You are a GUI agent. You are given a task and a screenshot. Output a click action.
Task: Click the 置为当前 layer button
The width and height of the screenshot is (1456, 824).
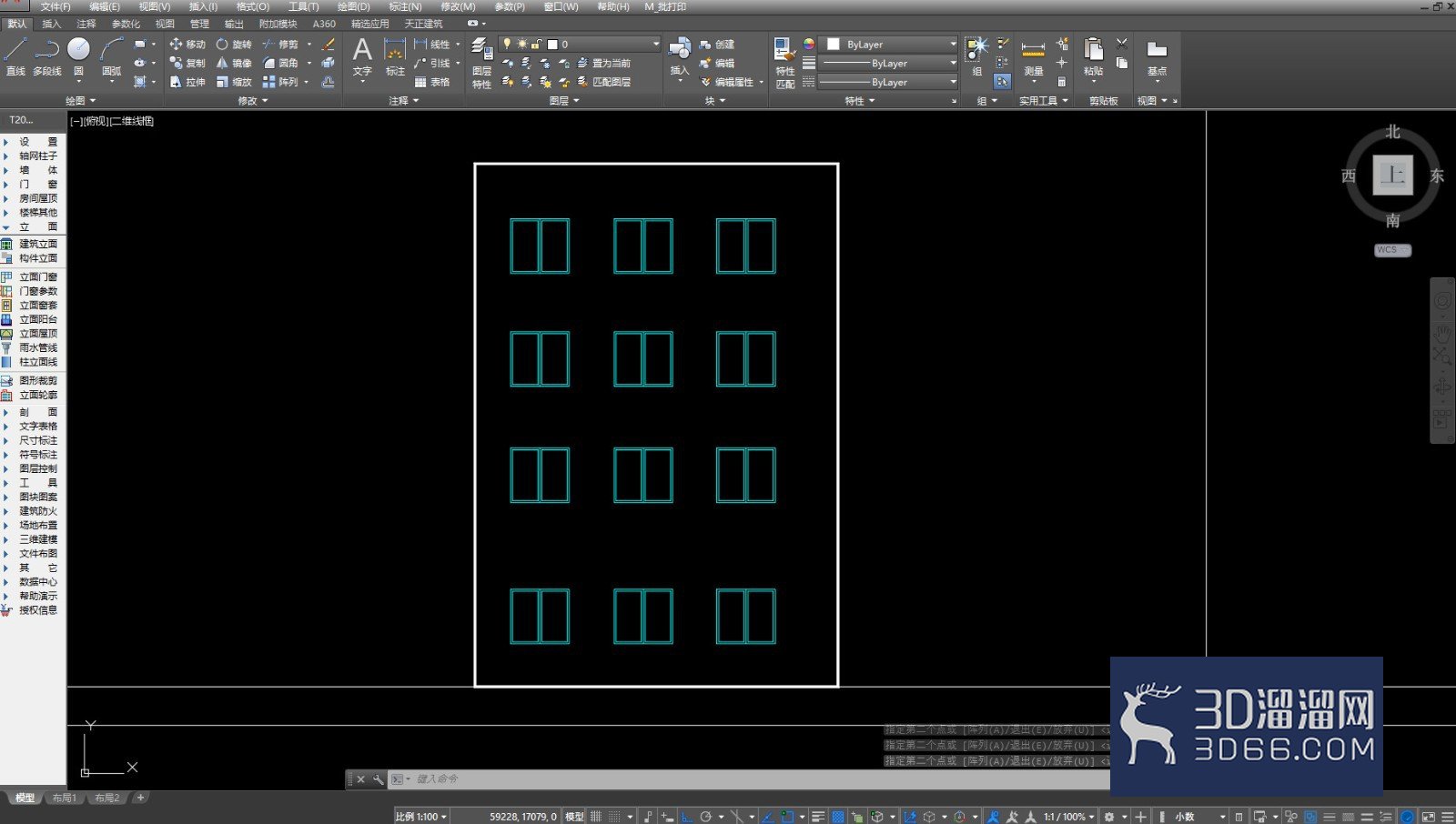[x=604, y=63]
